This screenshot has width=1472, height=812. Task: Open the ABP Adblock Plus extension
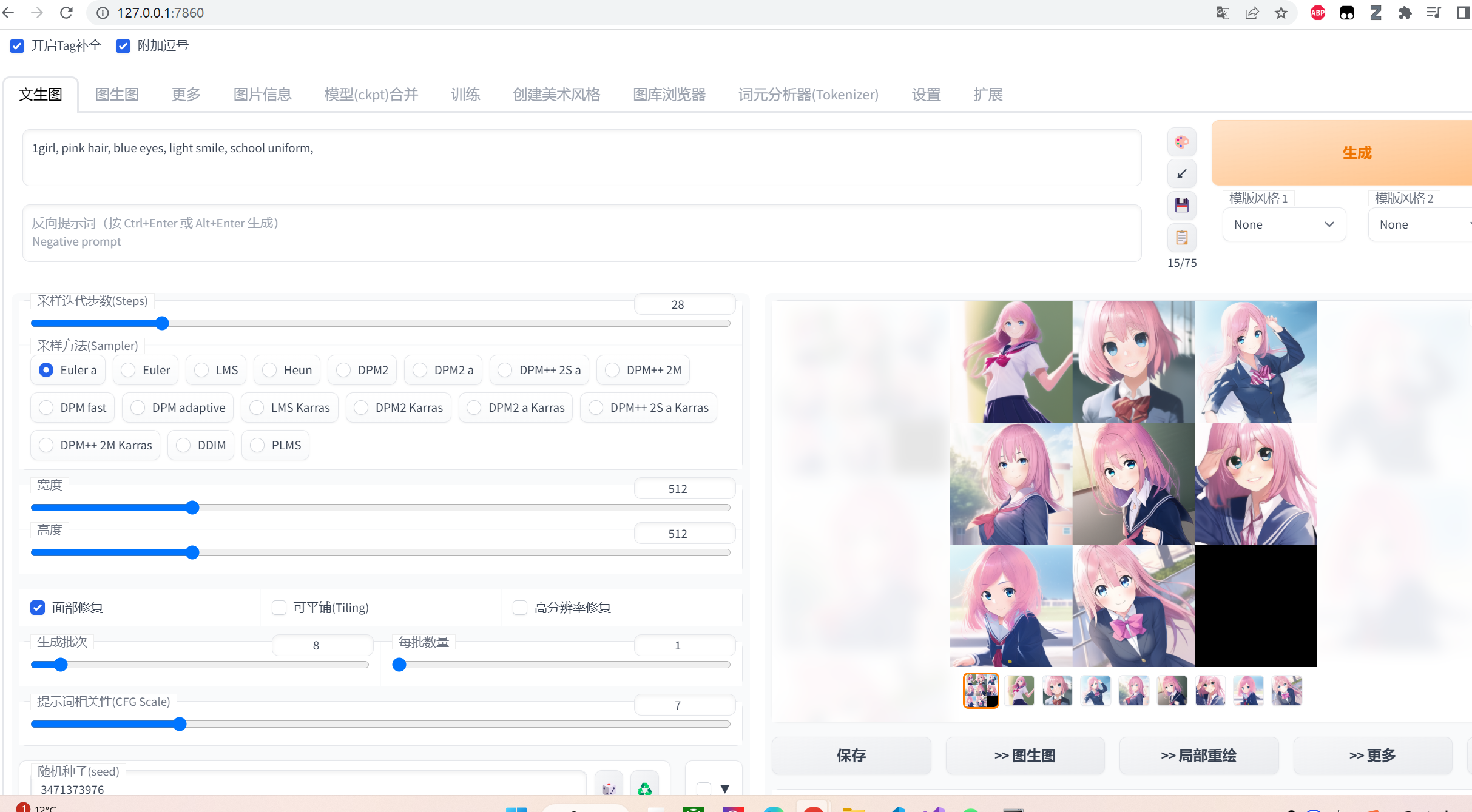(x=1317, y=13)
